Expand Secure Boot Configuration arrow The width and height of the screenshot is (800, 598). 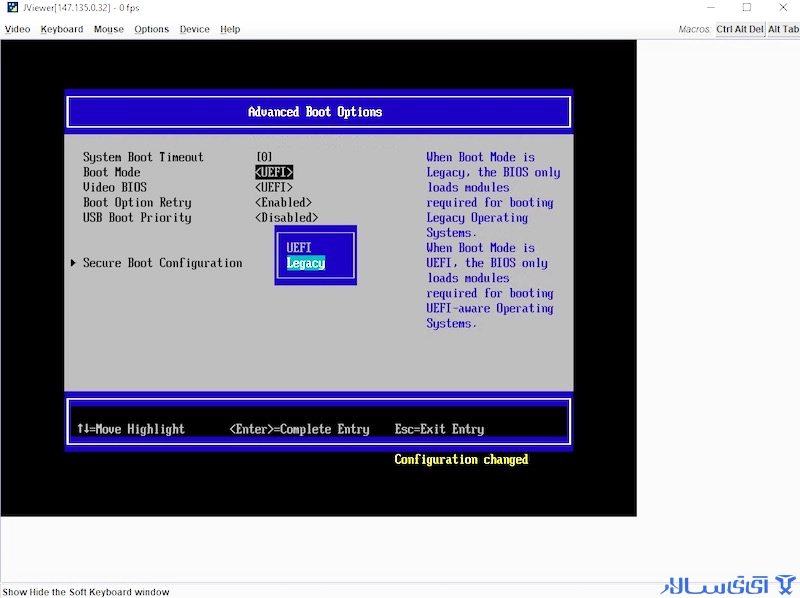click(x=73, y=263)
